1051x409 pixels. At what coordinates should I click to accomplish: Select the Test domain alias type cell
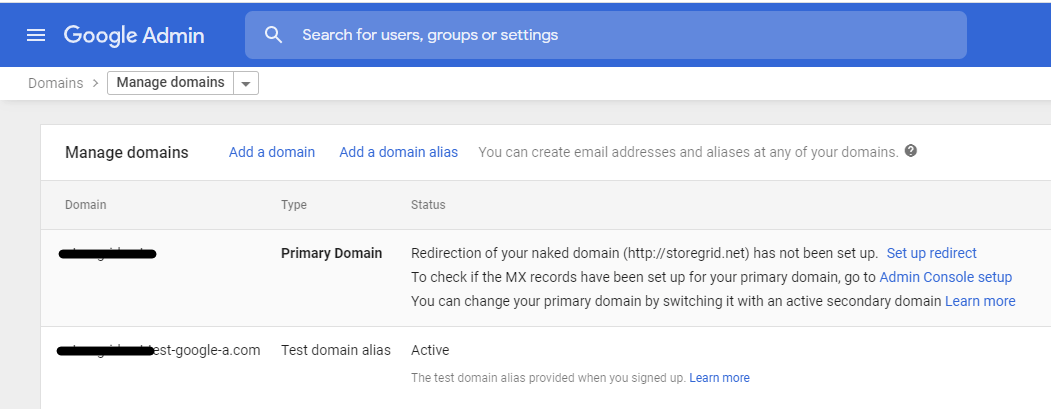[x=336, y=350]
